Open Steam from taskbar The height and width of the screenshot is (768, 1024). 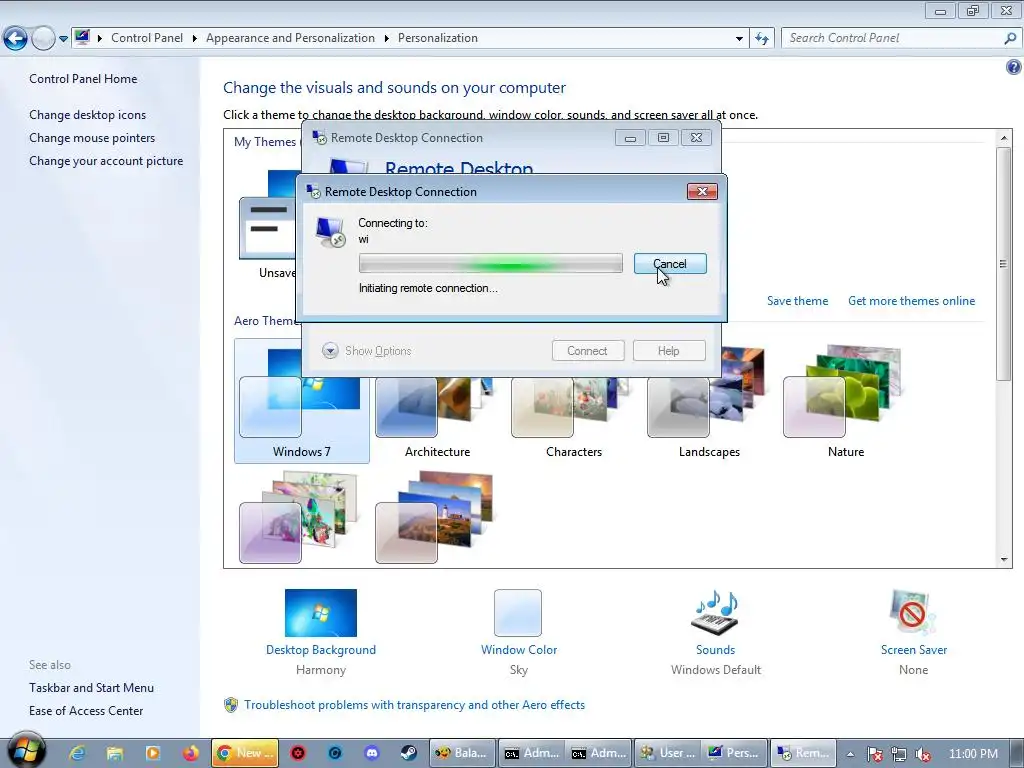coord(409,753)
